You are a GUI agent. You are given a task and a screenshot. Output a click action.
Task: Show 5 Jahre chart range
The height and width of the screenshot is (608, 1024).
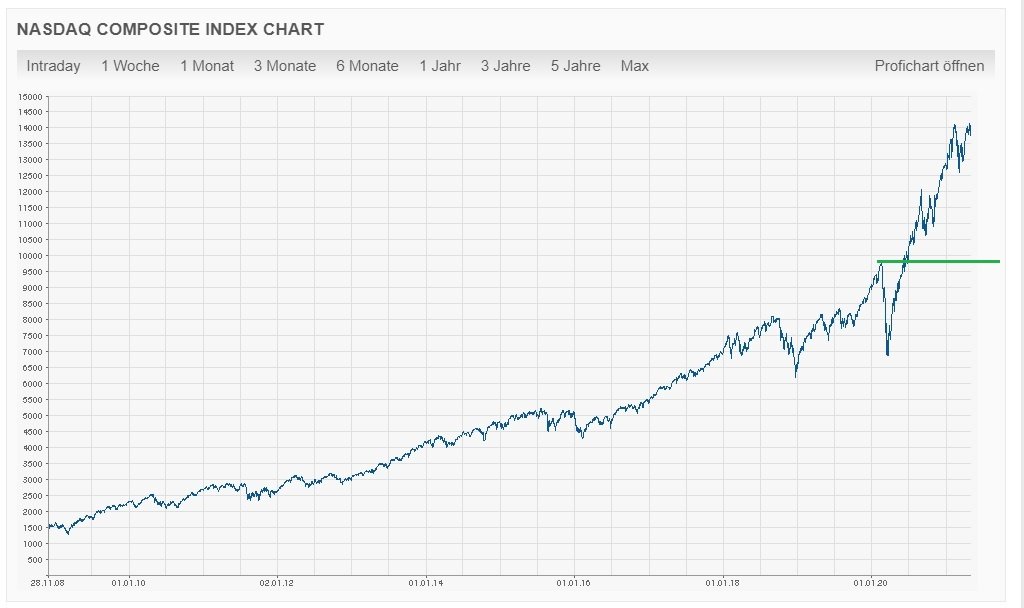click(576, 66)
